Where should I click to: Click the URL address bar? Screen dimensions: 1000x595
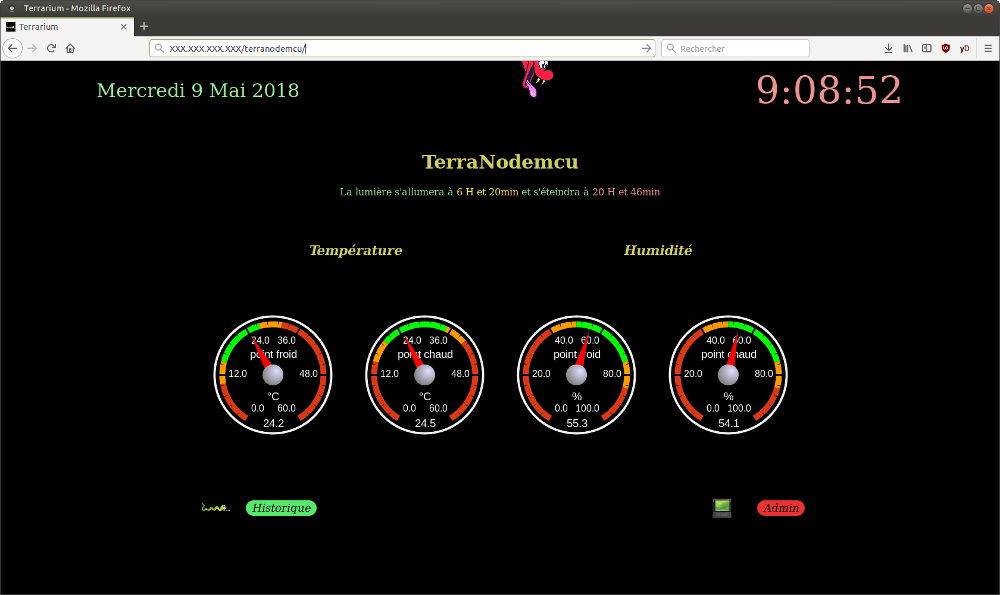pos(400,48)
